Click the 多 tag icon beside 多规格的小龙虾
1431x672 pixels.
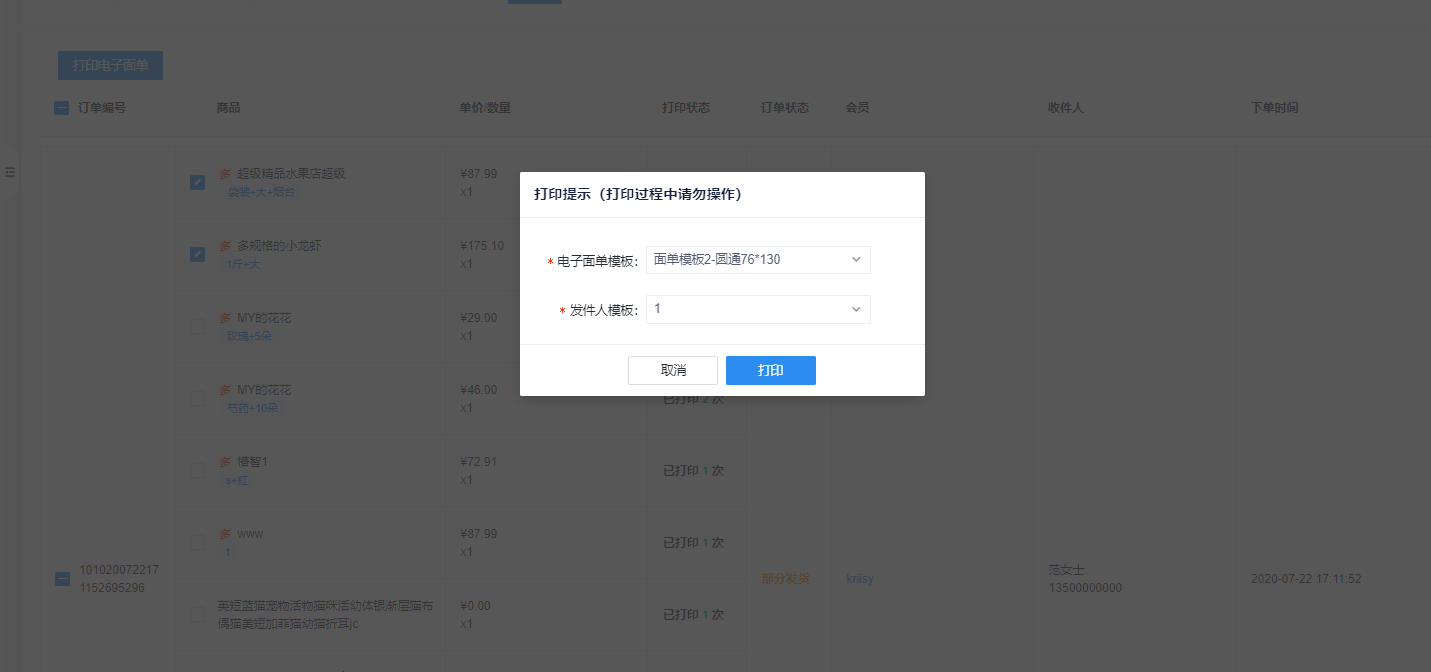point(225,245)
